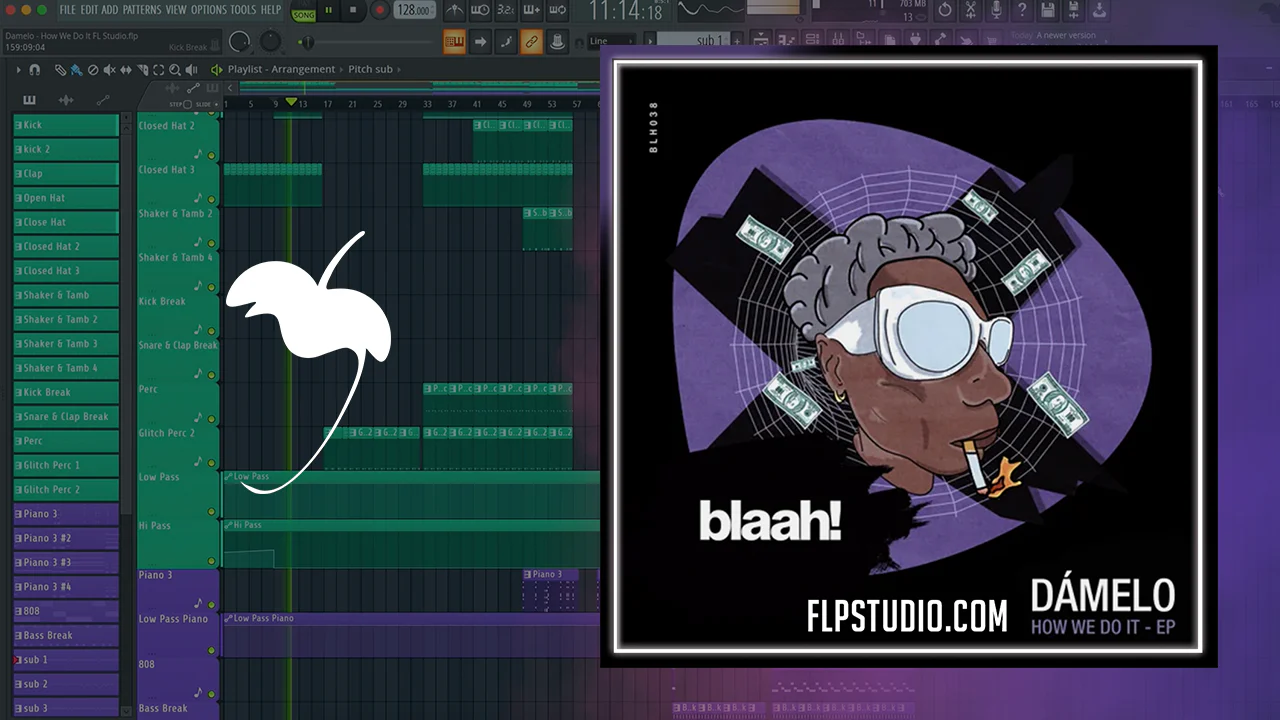This screenshot has height=720, width=1280.
Task: Toggle the metronome icon
Action: [455, 11]
